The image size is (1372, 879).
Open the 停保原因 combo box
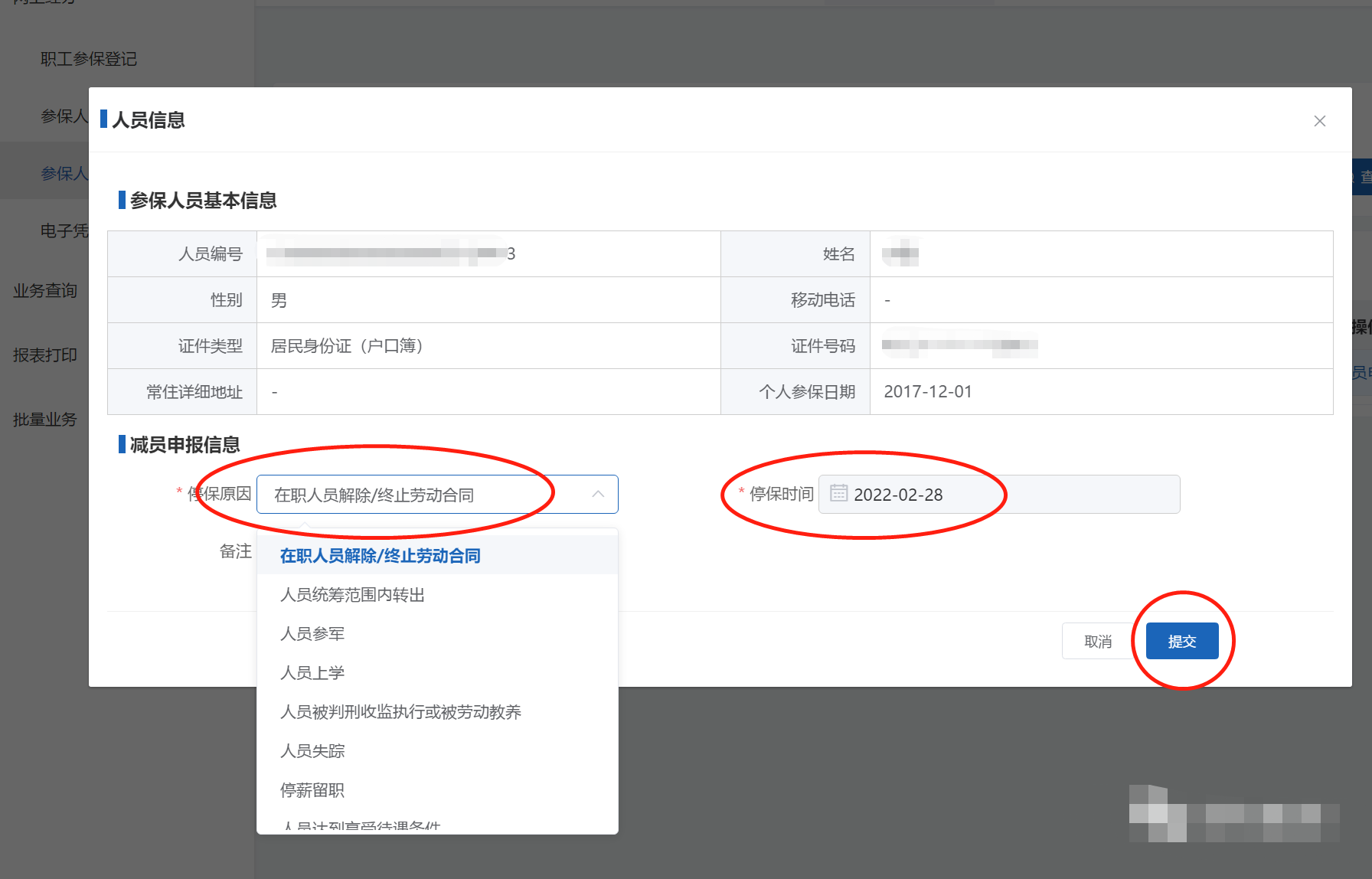point(429,495)
